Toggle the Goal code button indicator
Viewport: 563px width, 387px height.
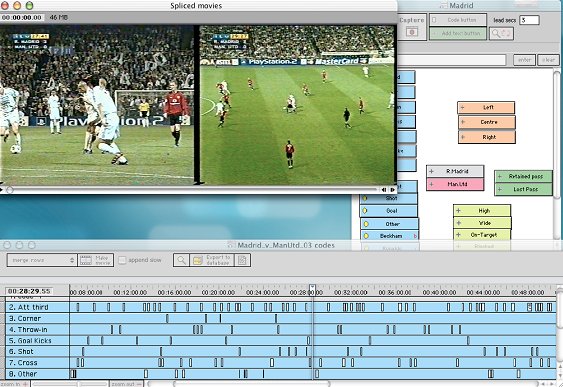[365, 211]
